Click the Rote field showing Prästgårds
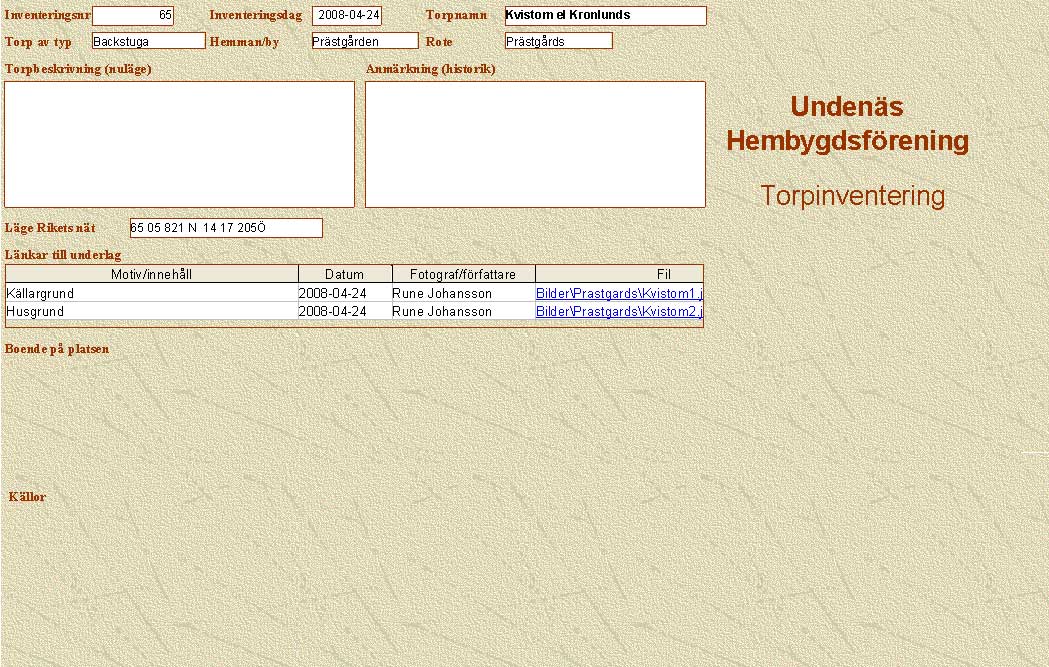Screen dimensions: 1049x667 click(558, 41)
